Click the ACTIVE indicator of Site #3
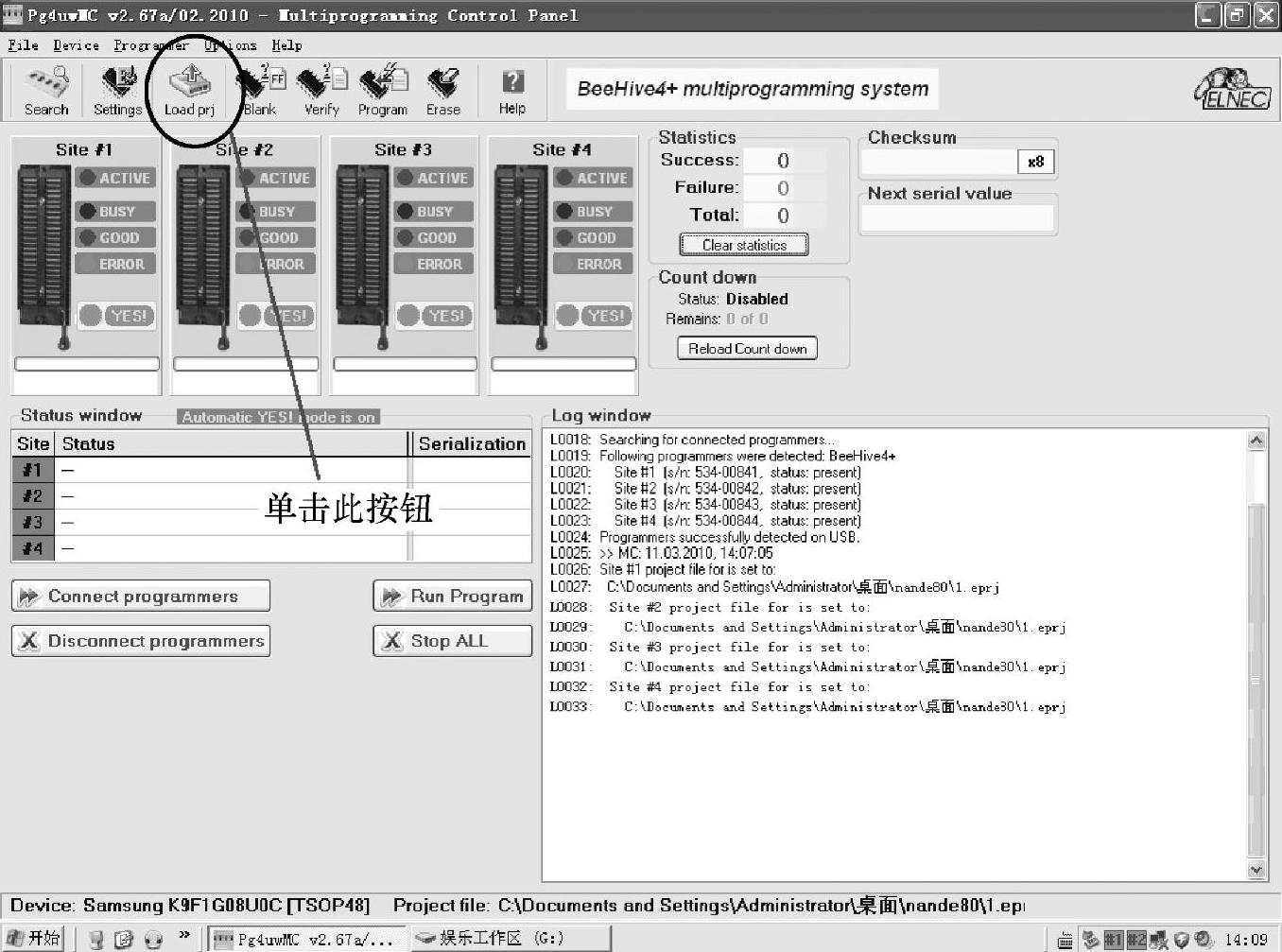Viewport: 1282px width, 952px height. (x=433, y=178)
